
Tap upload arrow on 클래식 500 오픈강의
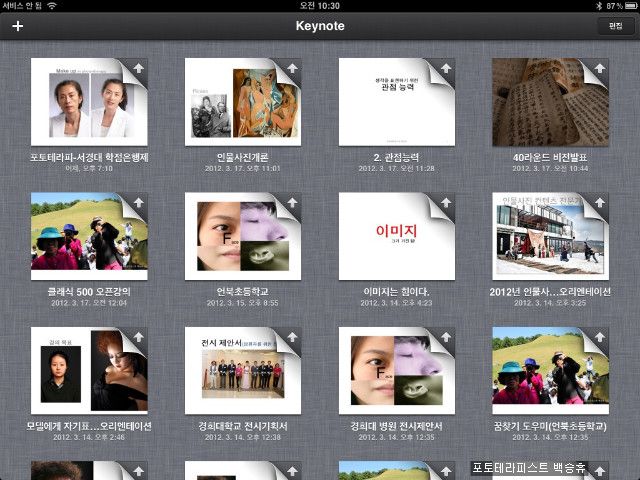(139, 202)
